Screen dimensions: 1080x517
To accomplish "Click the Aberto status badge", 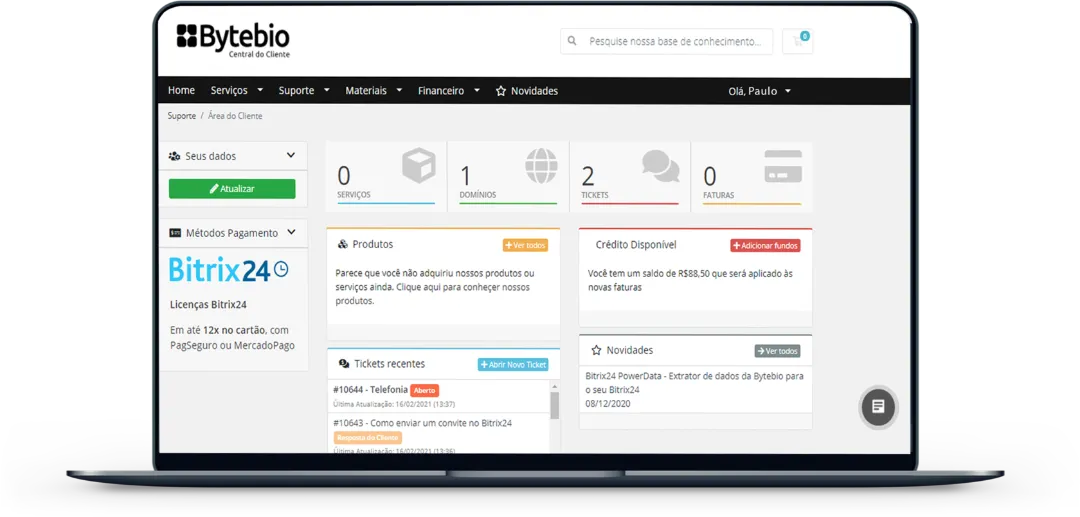I will coord(424,390).
